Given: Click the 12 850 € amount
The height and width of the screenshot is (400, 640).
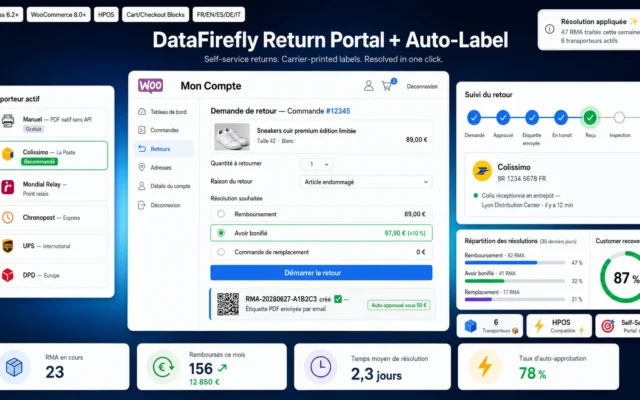Looking at the screenshot, I should 204,382.
